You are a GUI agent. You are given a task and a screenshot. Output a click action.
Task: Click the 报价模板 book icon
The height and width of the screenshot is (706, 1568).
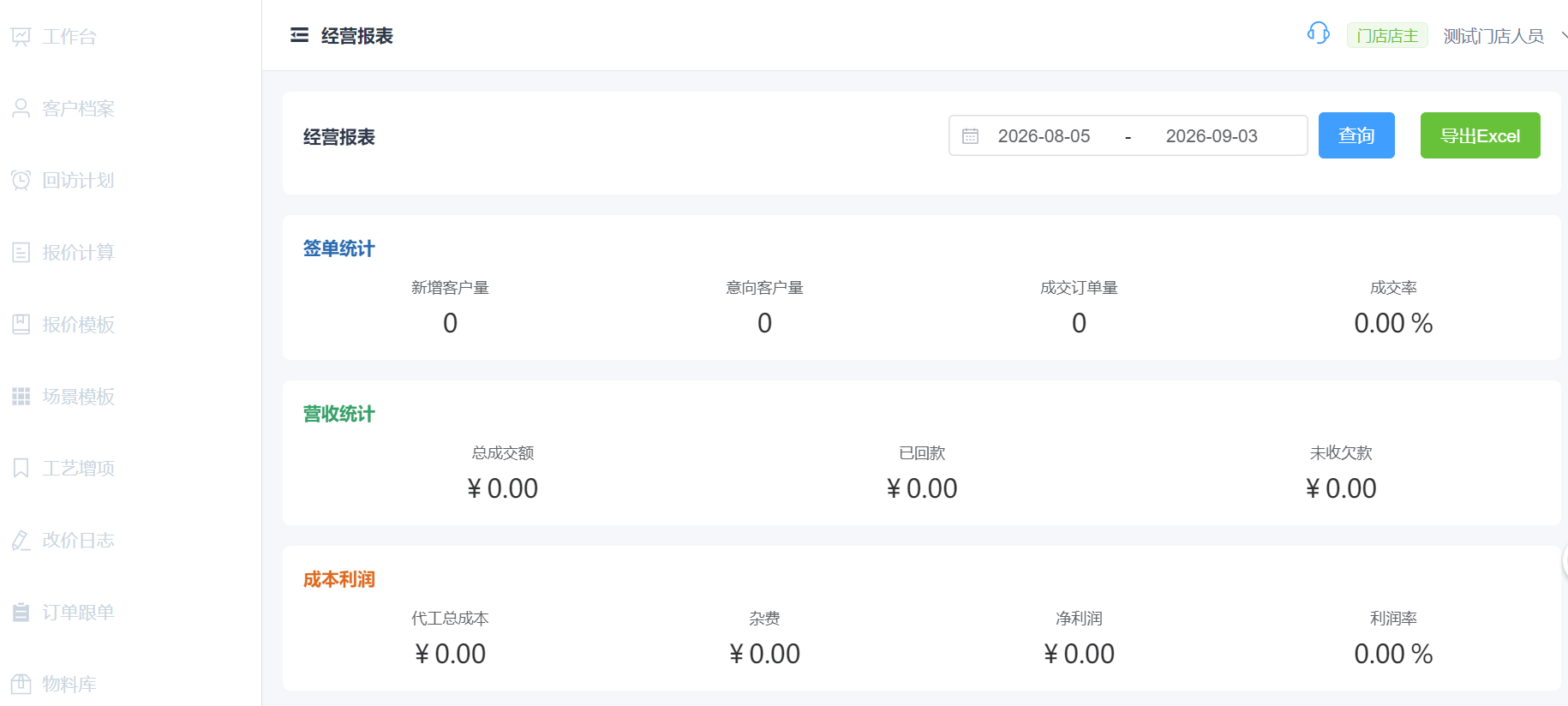tap(21, 325)
